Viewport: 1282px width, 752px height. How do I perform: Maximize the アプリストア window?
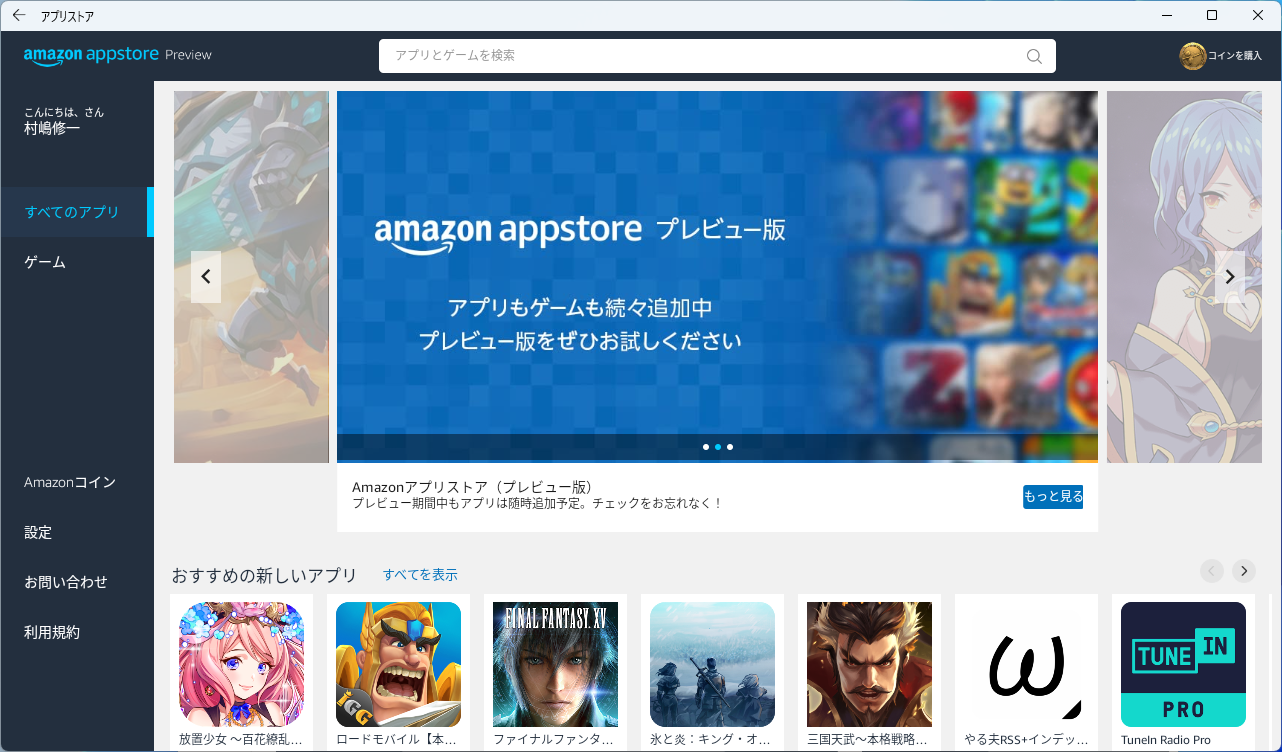click(1212, 15)
